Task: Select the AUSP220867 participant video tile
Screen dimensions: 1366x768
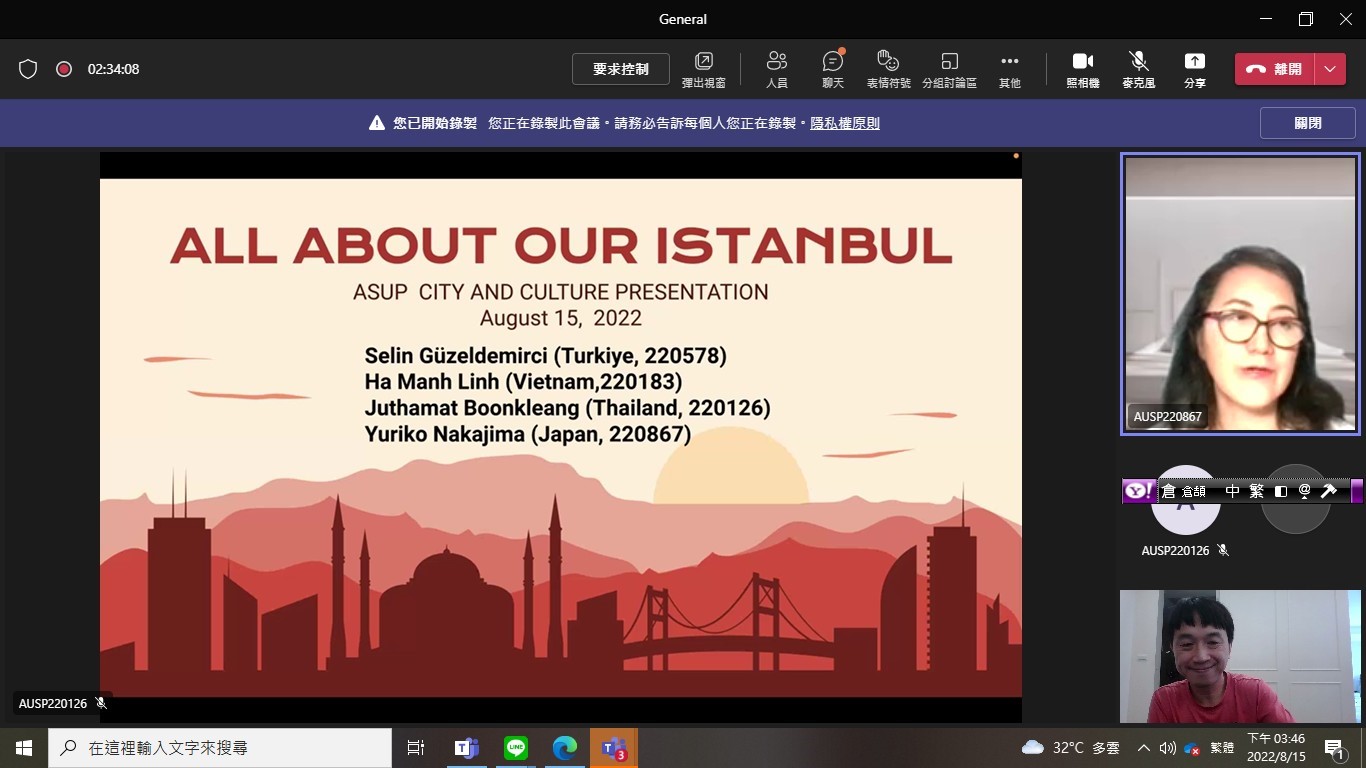Action: (1240, 294)
